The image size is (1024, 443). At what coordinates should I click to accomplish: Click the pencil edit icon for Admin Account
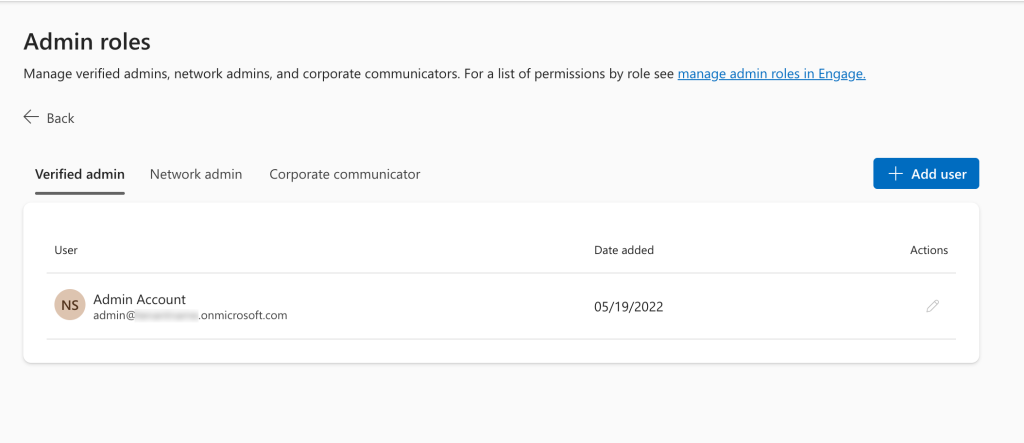(x=933, y=306)
